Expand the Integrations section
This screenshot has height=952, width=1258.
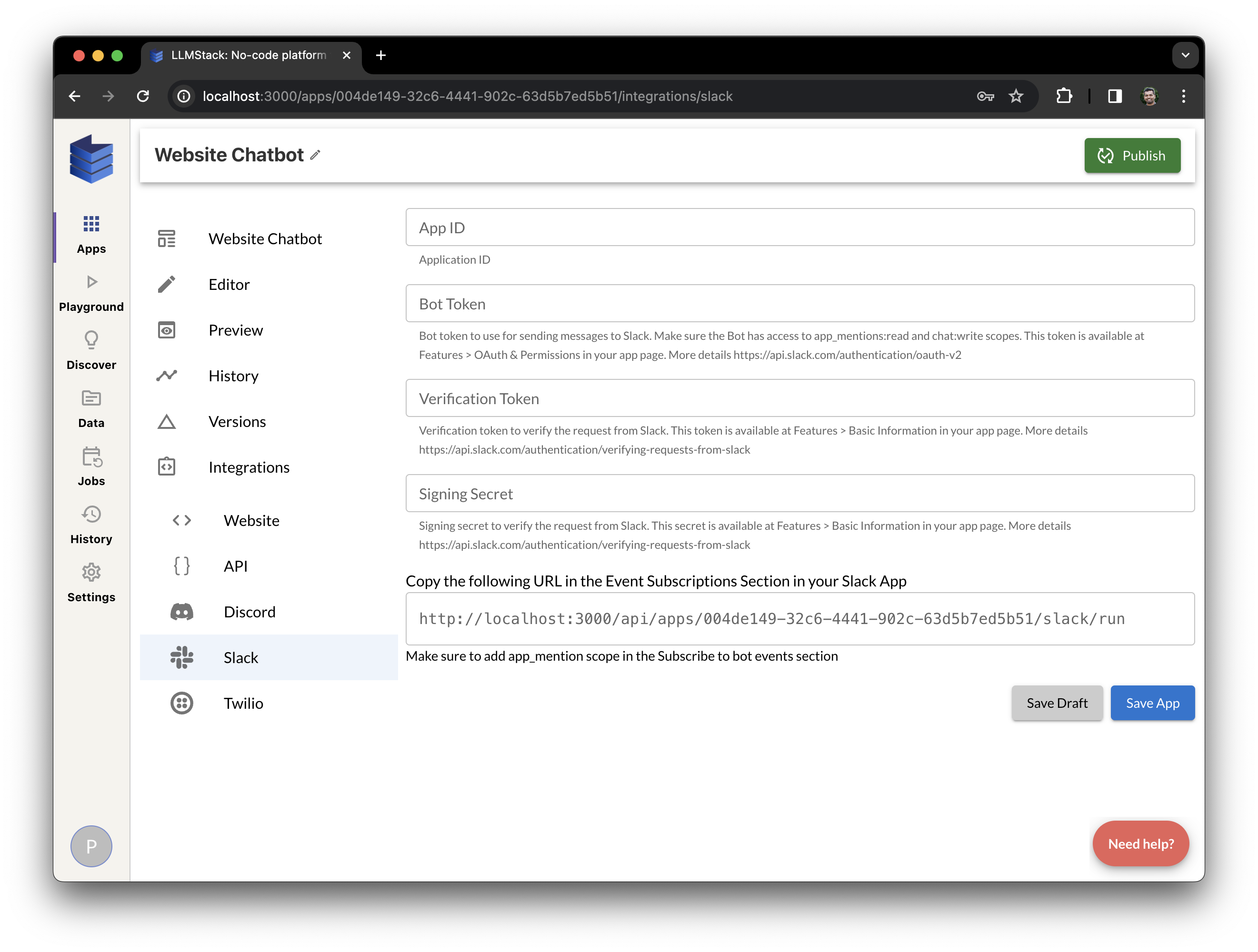[x=249, y=467]
